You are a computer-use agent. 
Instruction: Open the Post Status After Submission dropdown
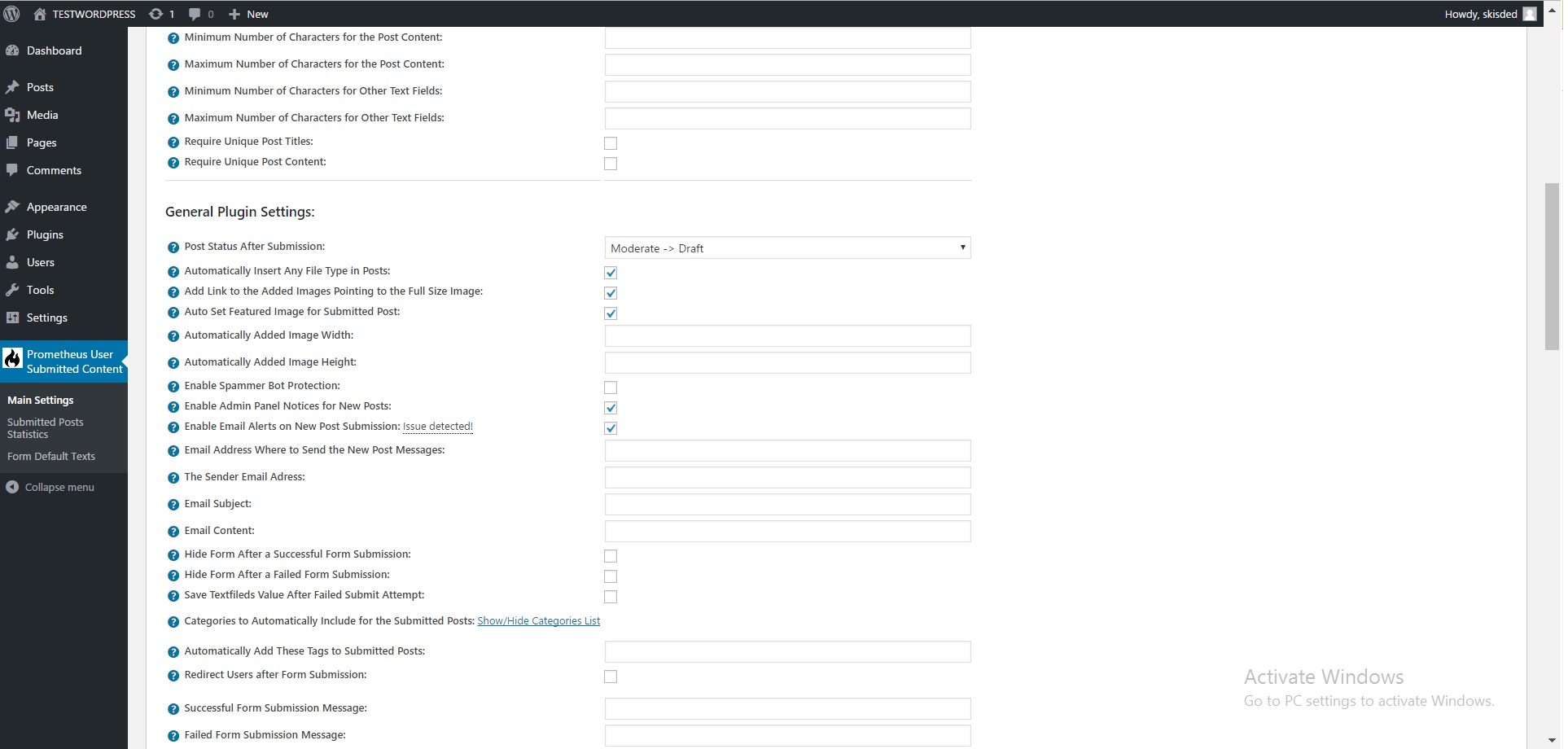(787, 247)
